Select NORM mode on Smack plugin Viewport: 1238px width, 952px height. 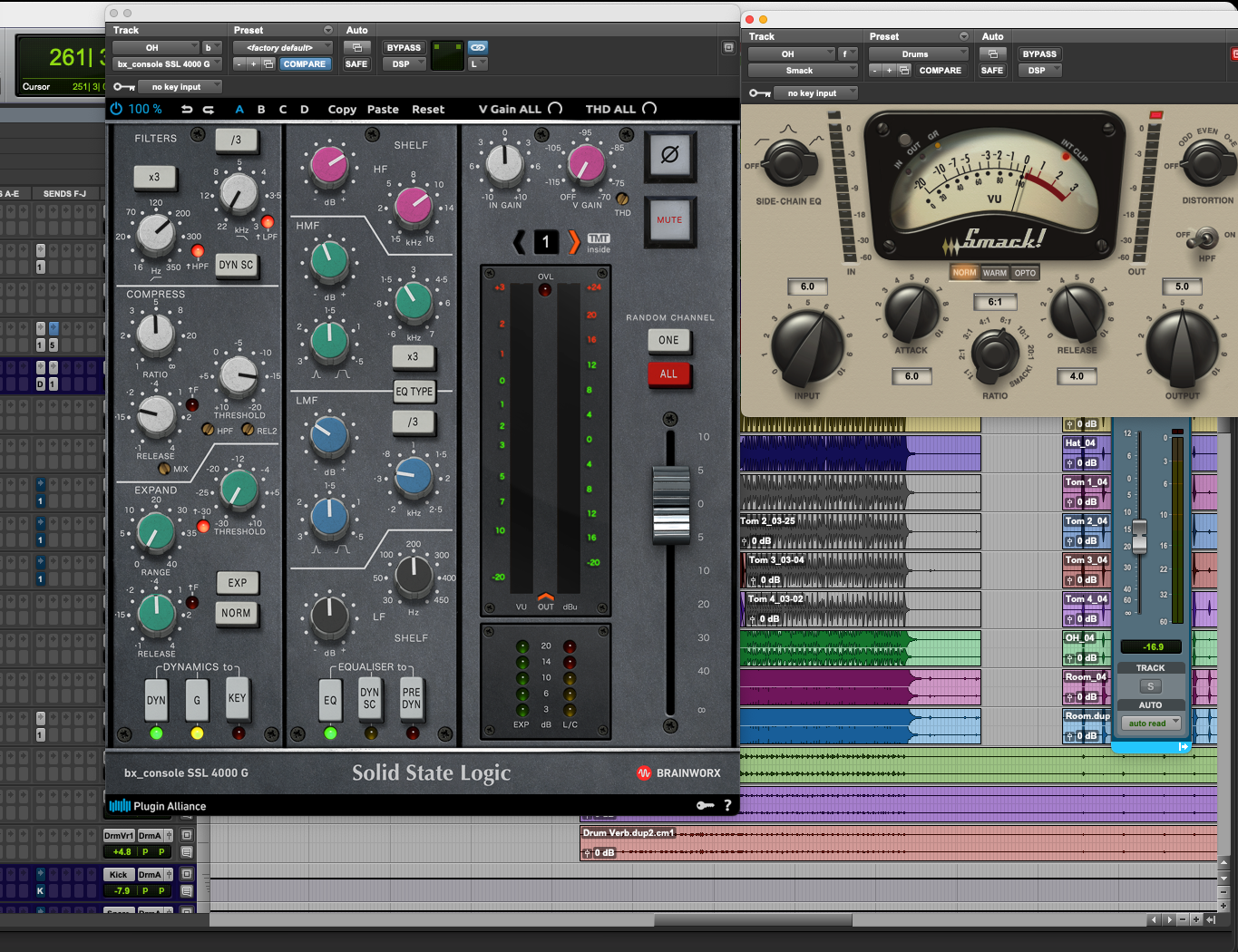[964, 273]
